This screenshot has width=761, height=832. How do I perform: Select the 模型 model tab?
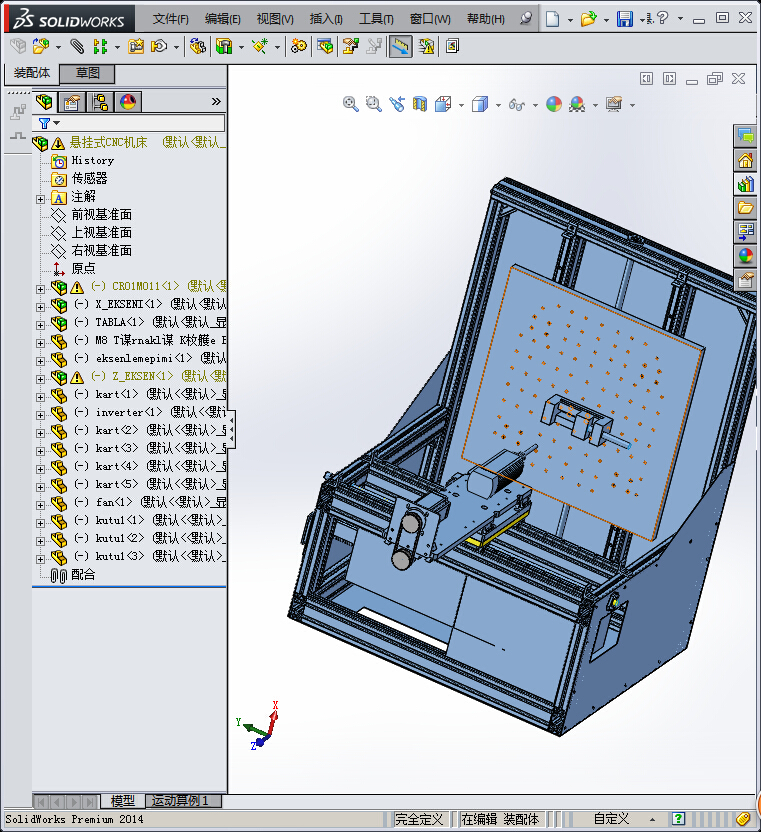pyautogui.click(x=123, y=801)
